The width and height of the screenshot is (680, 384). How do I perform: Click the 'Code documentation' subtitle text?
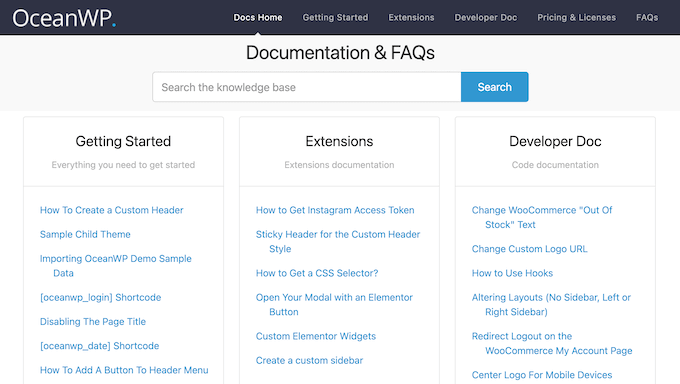point(555,165)
